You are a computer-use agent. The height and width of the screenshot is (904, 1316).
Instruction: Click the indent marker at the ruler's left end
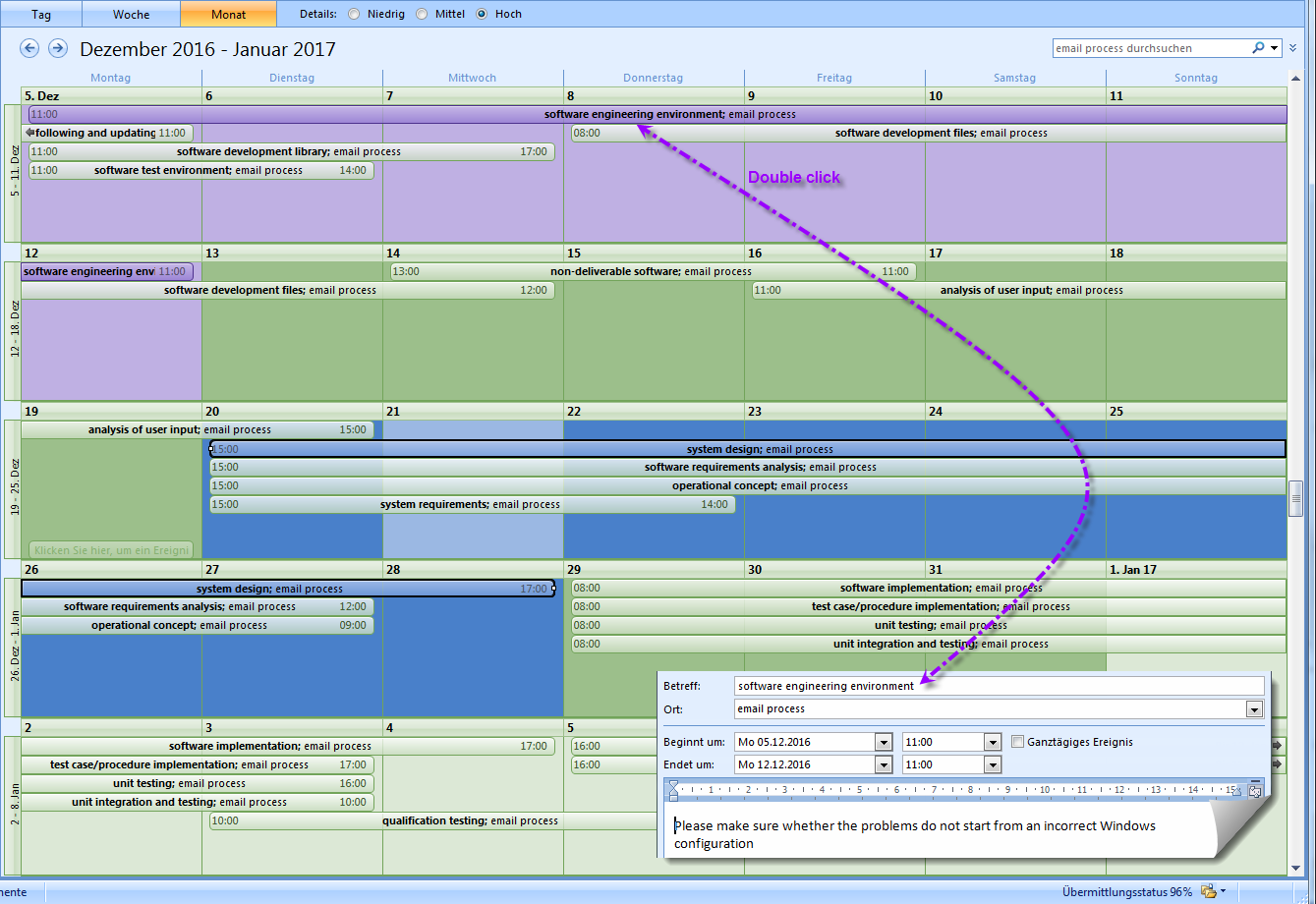click(x=673, y=789)
